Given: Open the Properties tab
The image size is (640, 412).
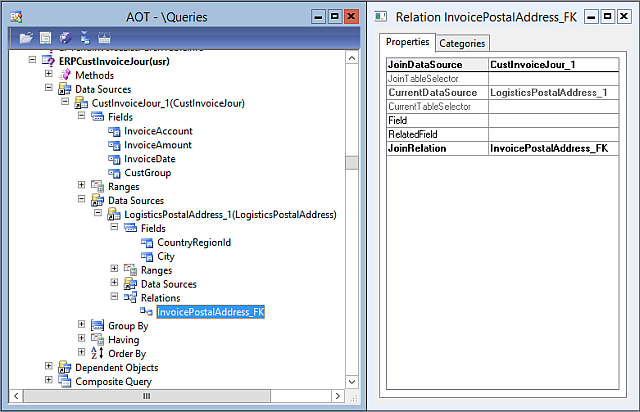Looking at the screenshot, I should [x=407, y=42].
